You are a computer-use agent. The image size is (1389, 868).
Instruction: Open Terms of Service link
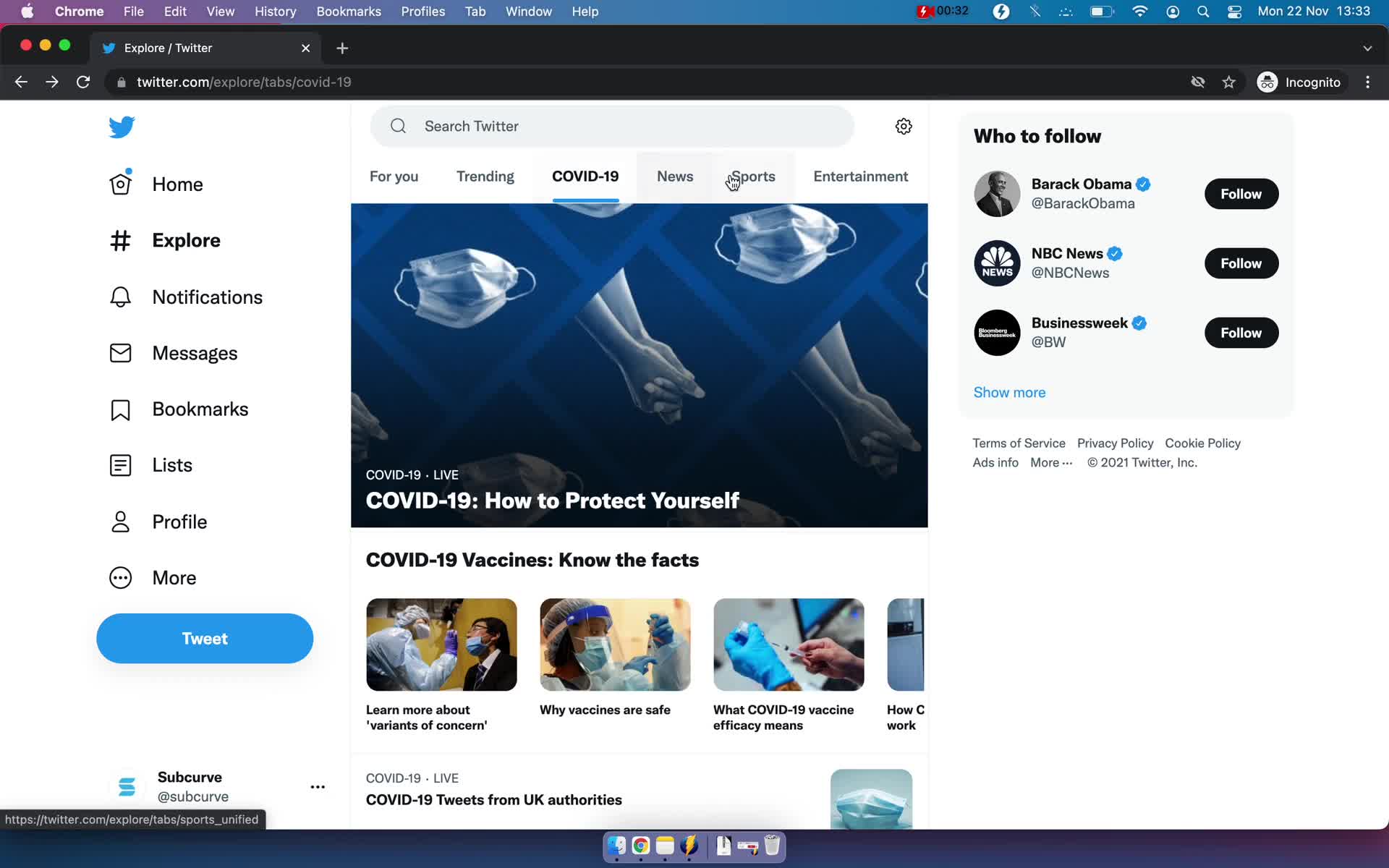coord(1018,443)
